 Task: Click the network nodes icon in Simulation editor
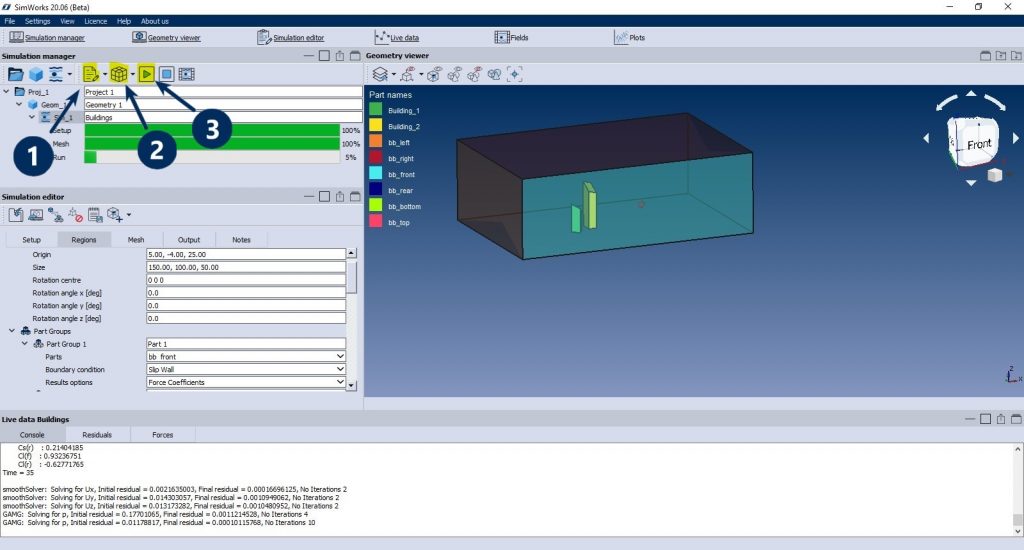point(56,215)
